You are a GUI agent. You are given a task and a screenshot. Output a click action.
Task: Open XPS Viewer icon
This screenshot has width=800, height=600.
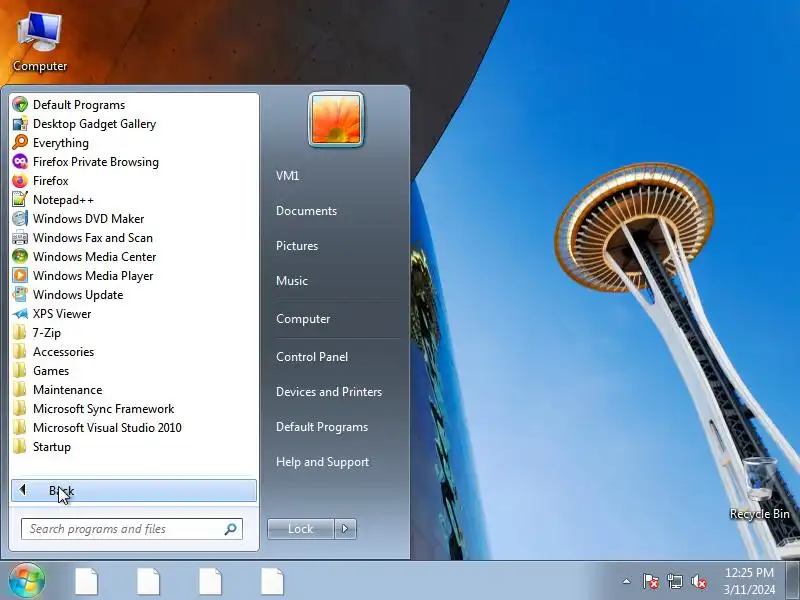(x=20, y=314)
